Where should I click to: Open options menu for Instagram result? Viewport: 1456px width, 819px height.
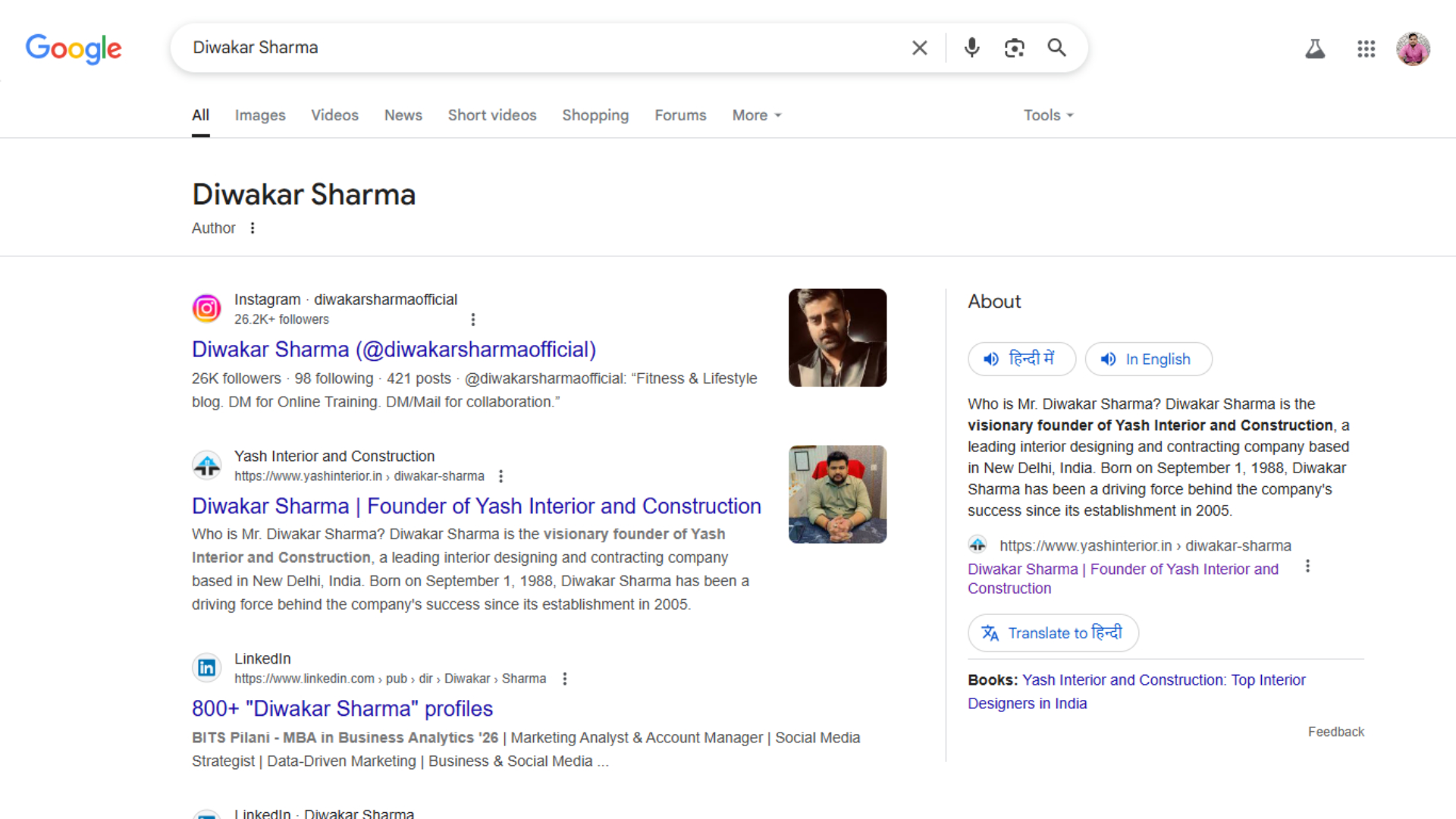click(x=473, y=319)
